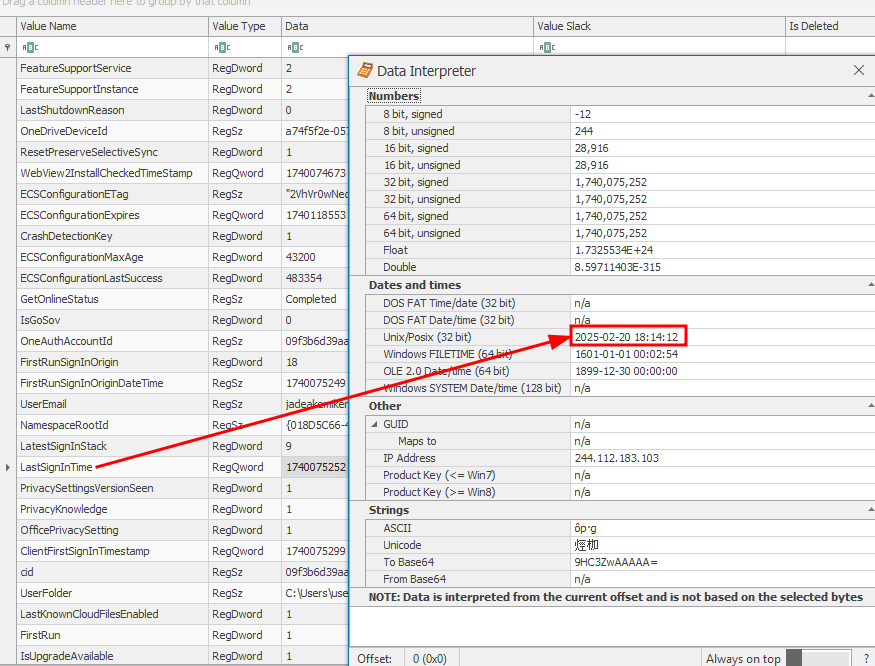The height and width of the screenshot is (666, 875).
Task: Click the help question mark icon
Action: 866,659
